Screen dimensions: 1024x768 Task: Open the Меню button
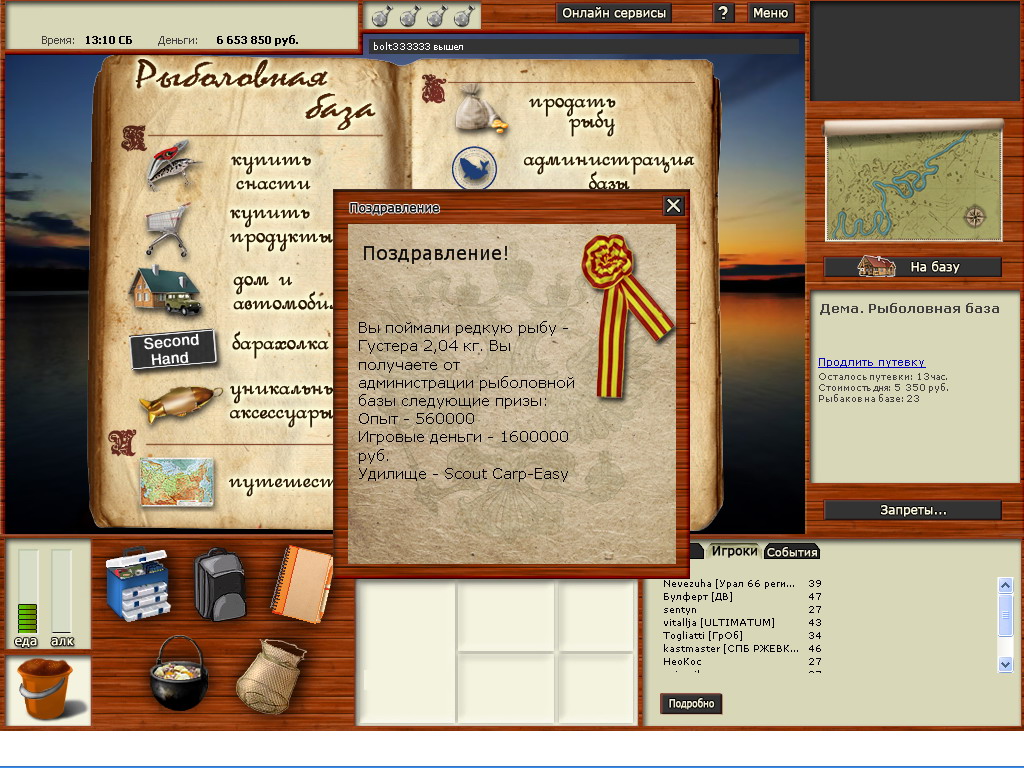point(770,13)
